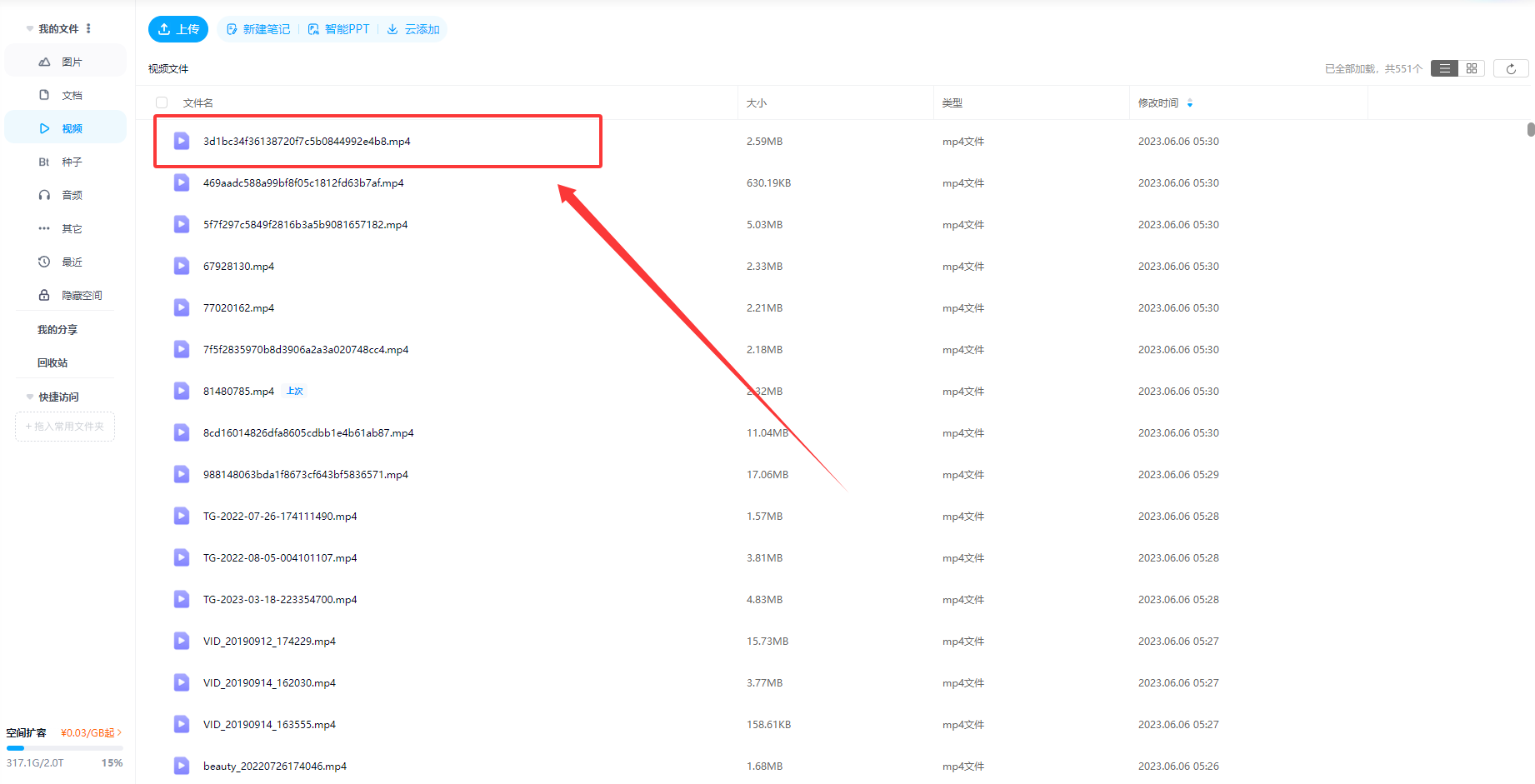Click the 2023.06.06 05:29 date cell

(1178, 475)
